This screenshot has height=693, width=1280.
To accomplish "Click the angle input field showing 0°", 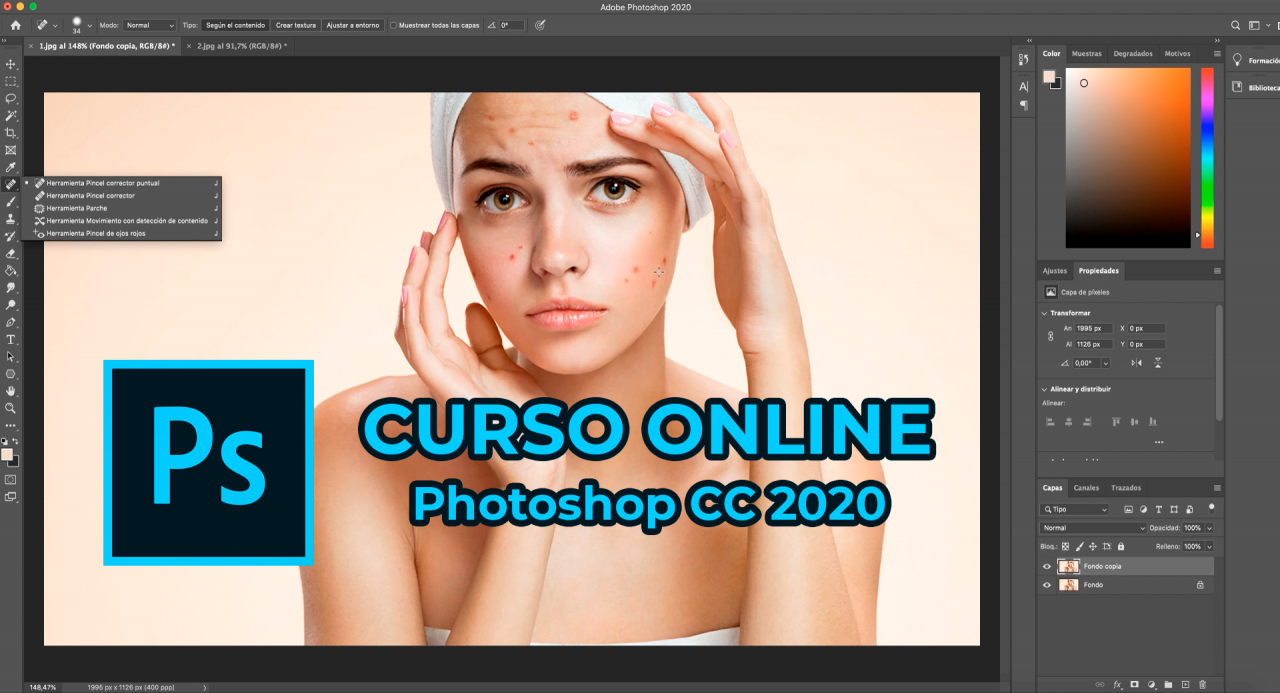I will (x=511, y=25).
